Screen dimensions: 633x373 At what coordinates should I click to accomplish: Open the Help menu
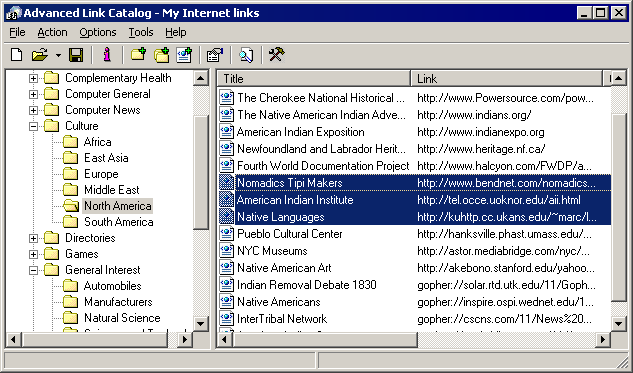(x=176, y=32)
